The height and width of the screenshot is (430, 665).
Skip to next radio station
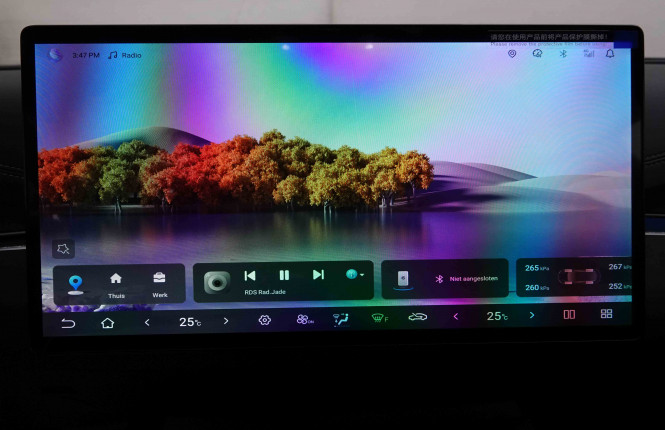click(318, 275)
